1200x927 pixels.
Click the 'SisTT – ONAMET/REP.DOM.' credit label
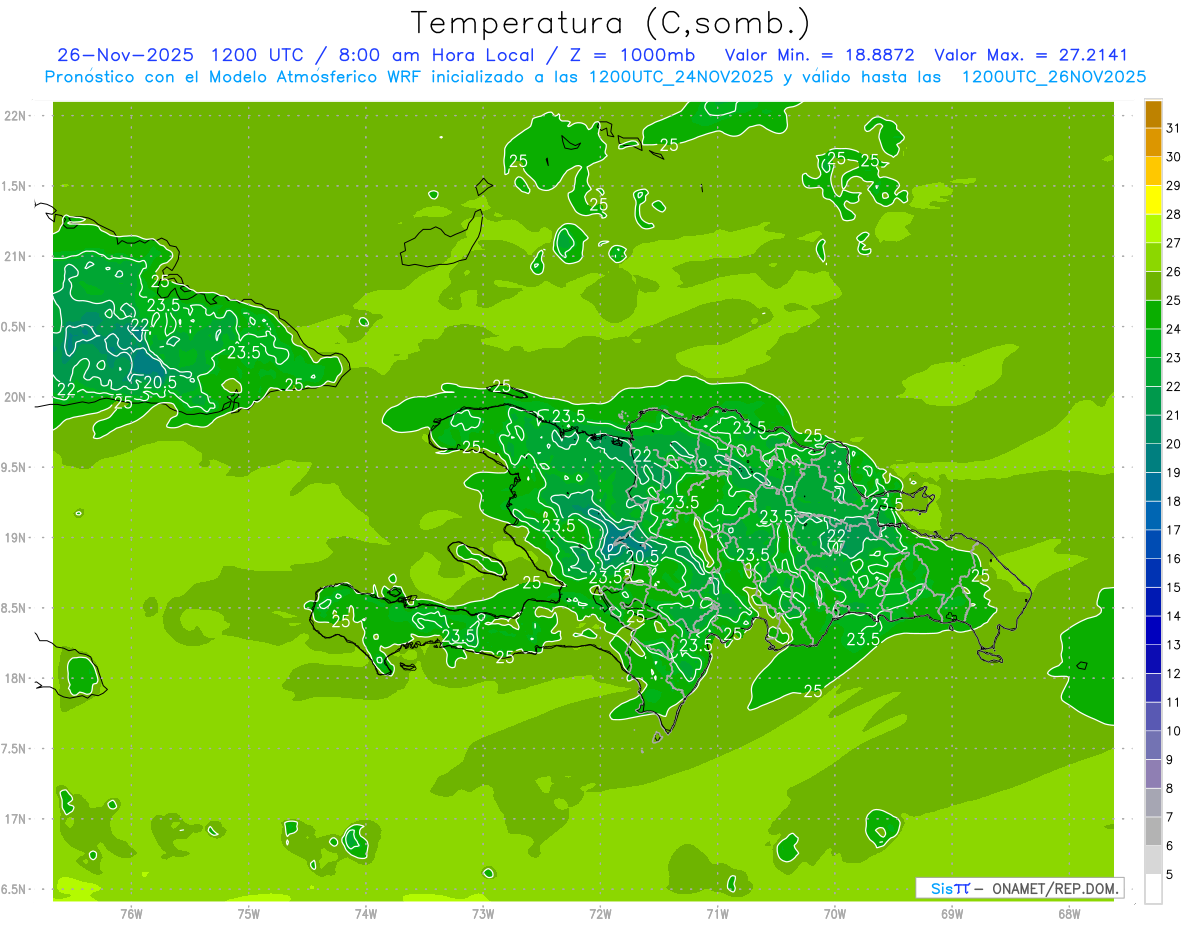click(1020, 888)
